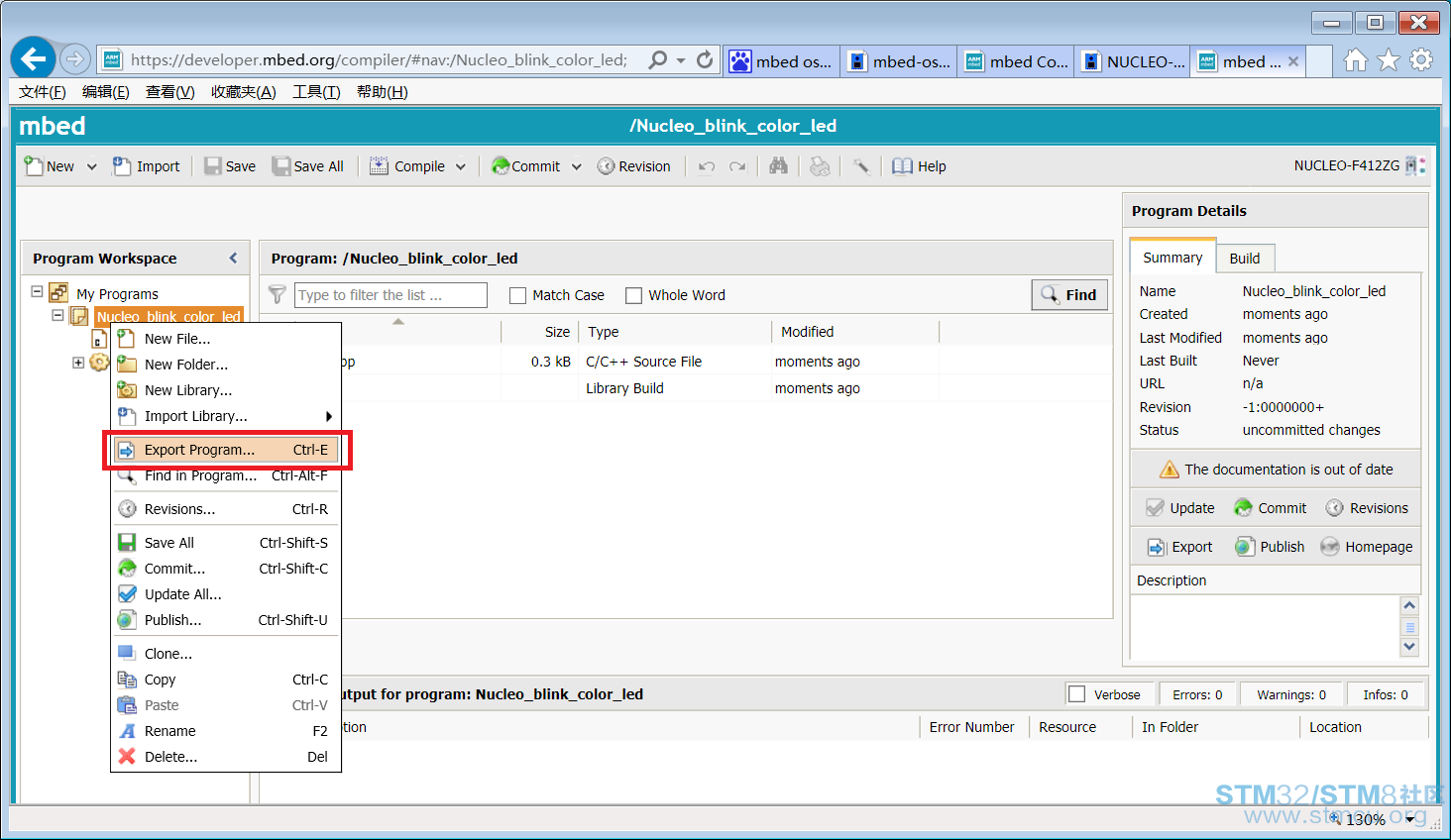
Task: Select the NUCLEO-F412ZG target platform
Action: (1360, 165)
